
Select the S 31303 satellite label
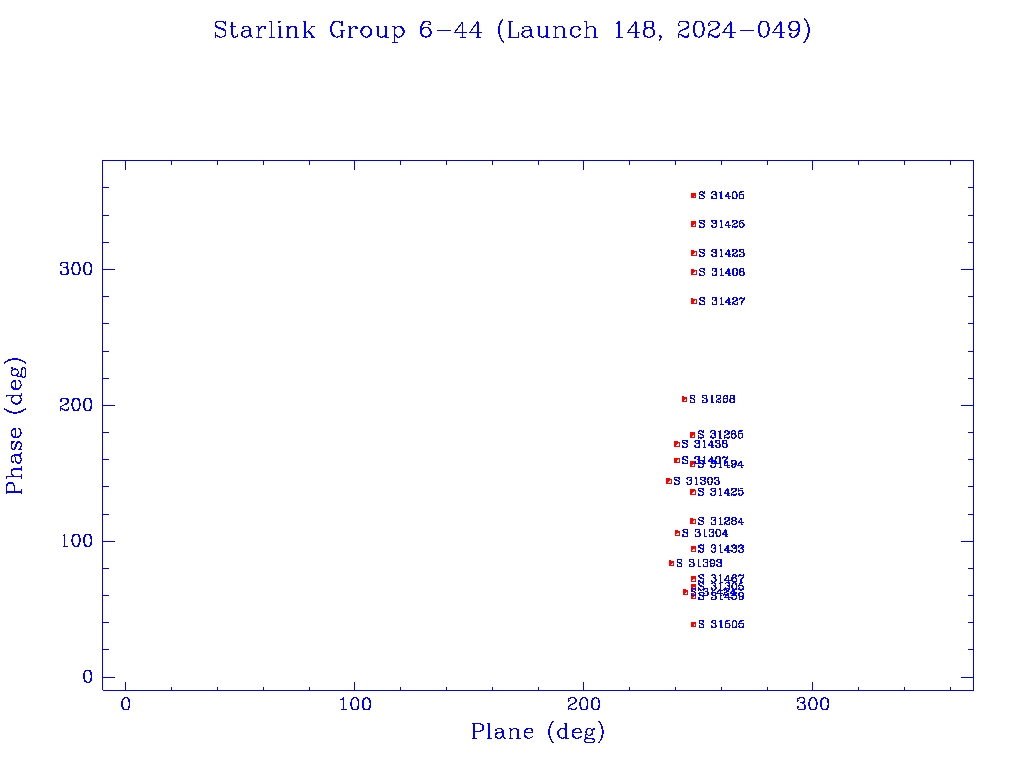point(697,481)
